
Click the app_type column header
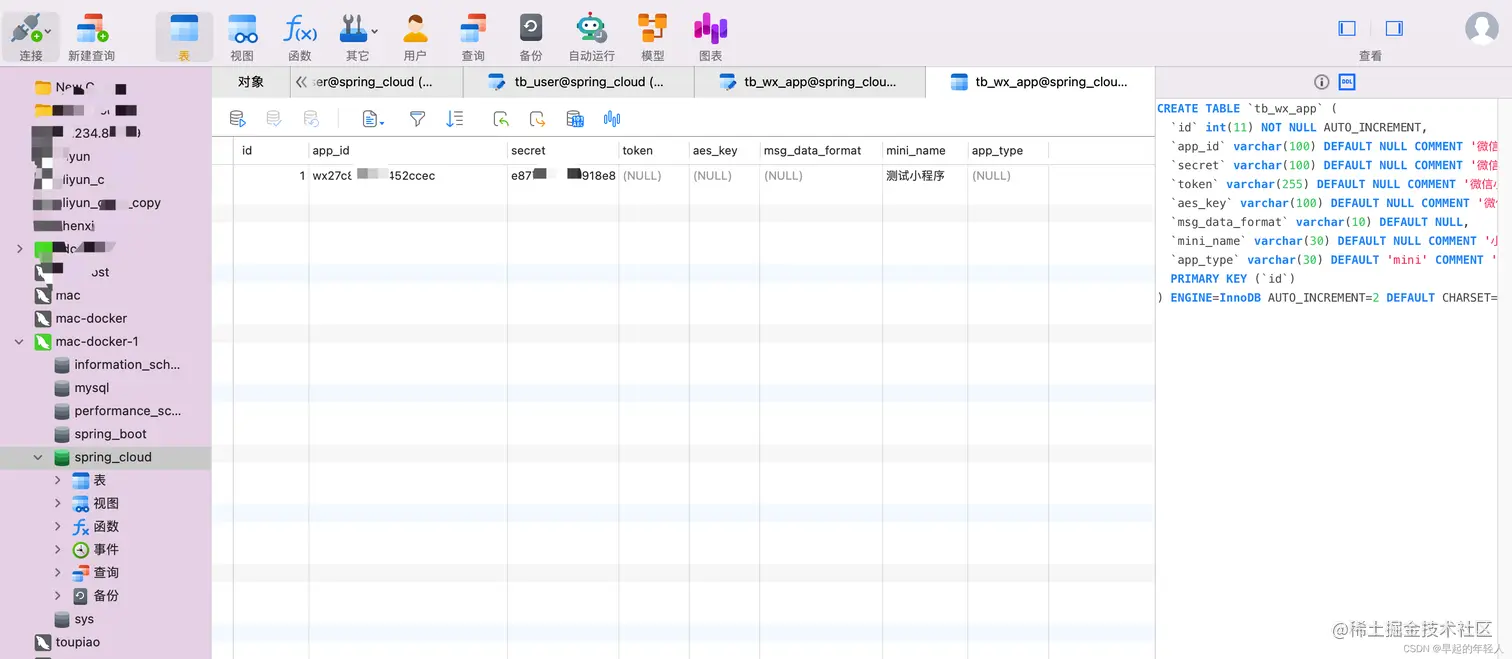1008,150
